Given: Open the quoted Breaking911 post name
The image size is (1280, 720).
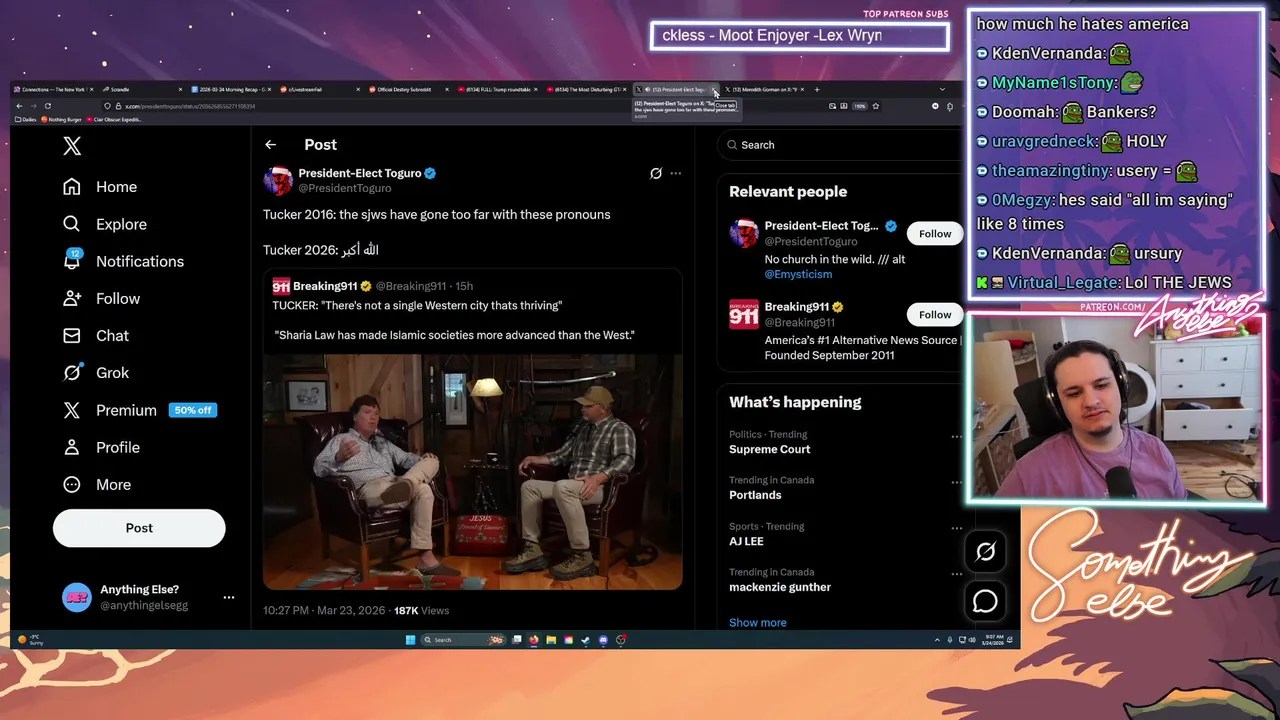Looking at the screenshot, I should pyautogui.click(x=325, y=286).
